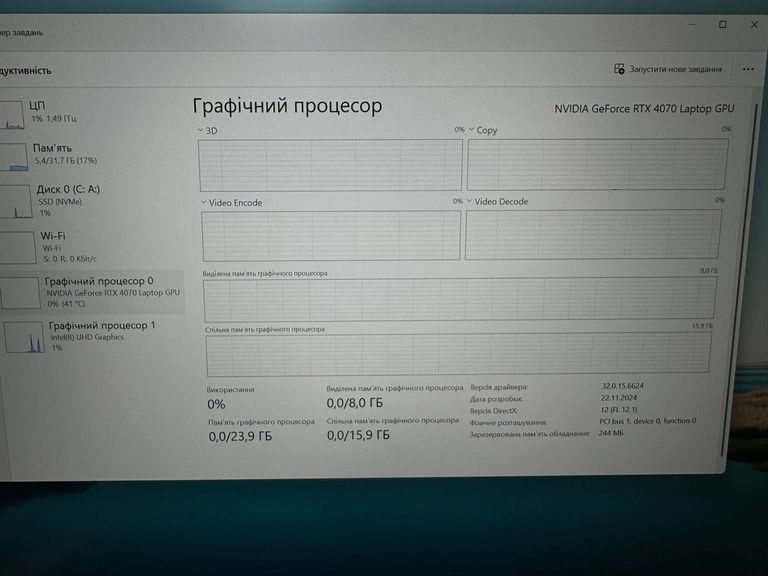Click driver version 32.0.15.6624
768x576 pixels.
623,386
